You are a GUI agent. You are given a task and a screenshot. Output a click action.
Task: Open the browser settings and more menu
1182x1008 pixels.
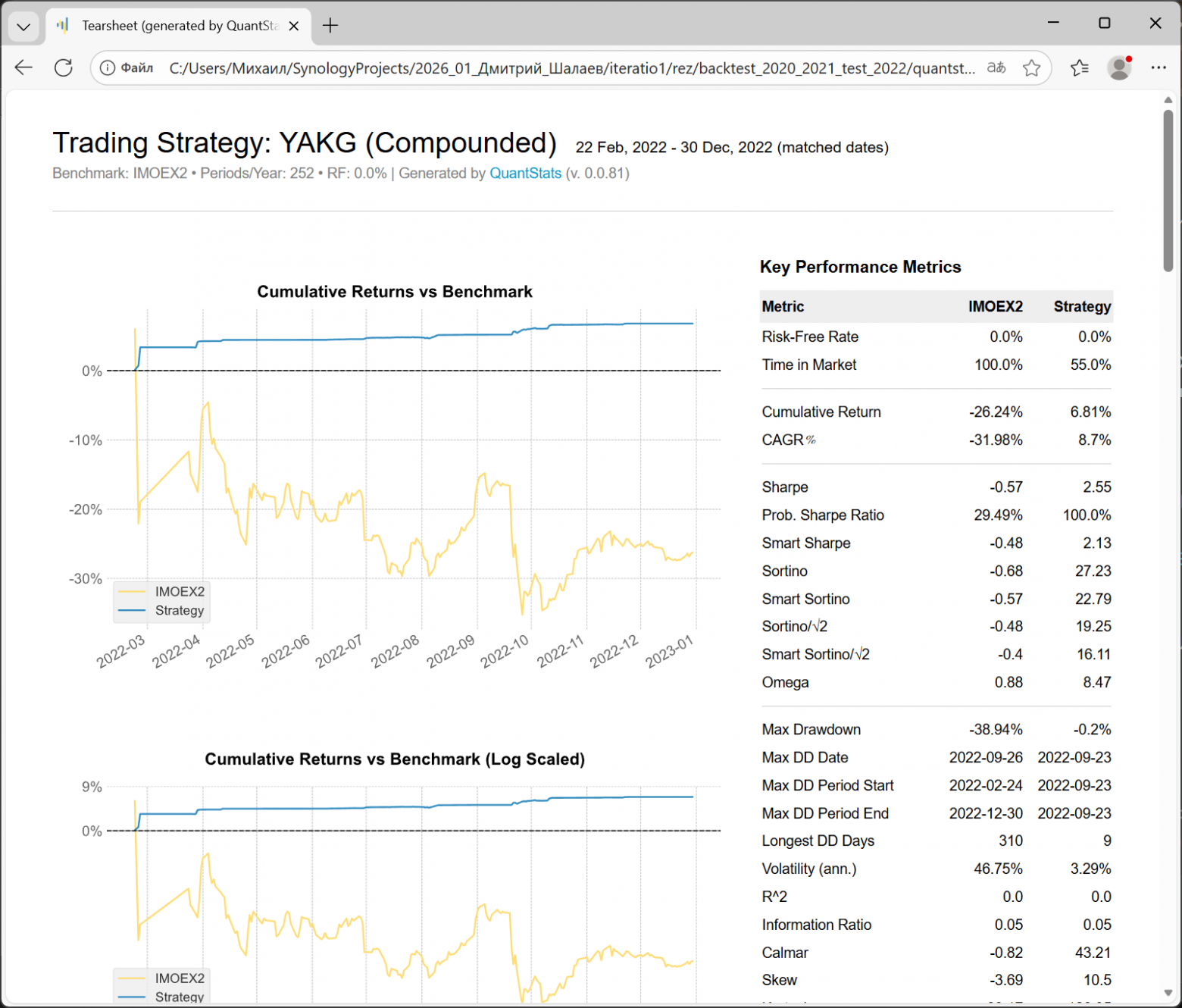[1159, 68]
